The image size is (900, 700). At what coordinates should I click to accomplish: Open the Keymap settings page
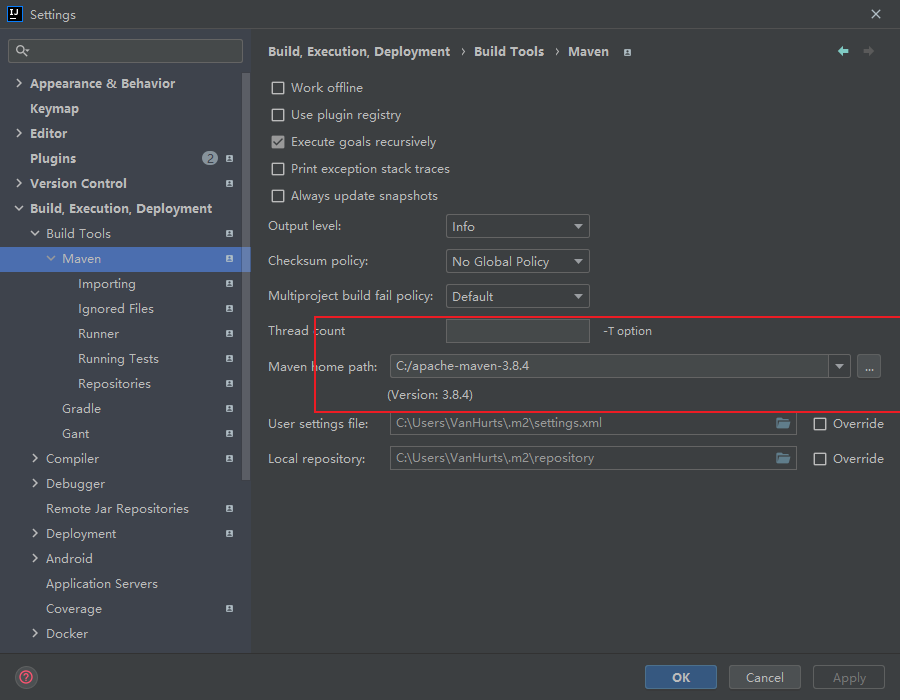click(x=54, y=108)
